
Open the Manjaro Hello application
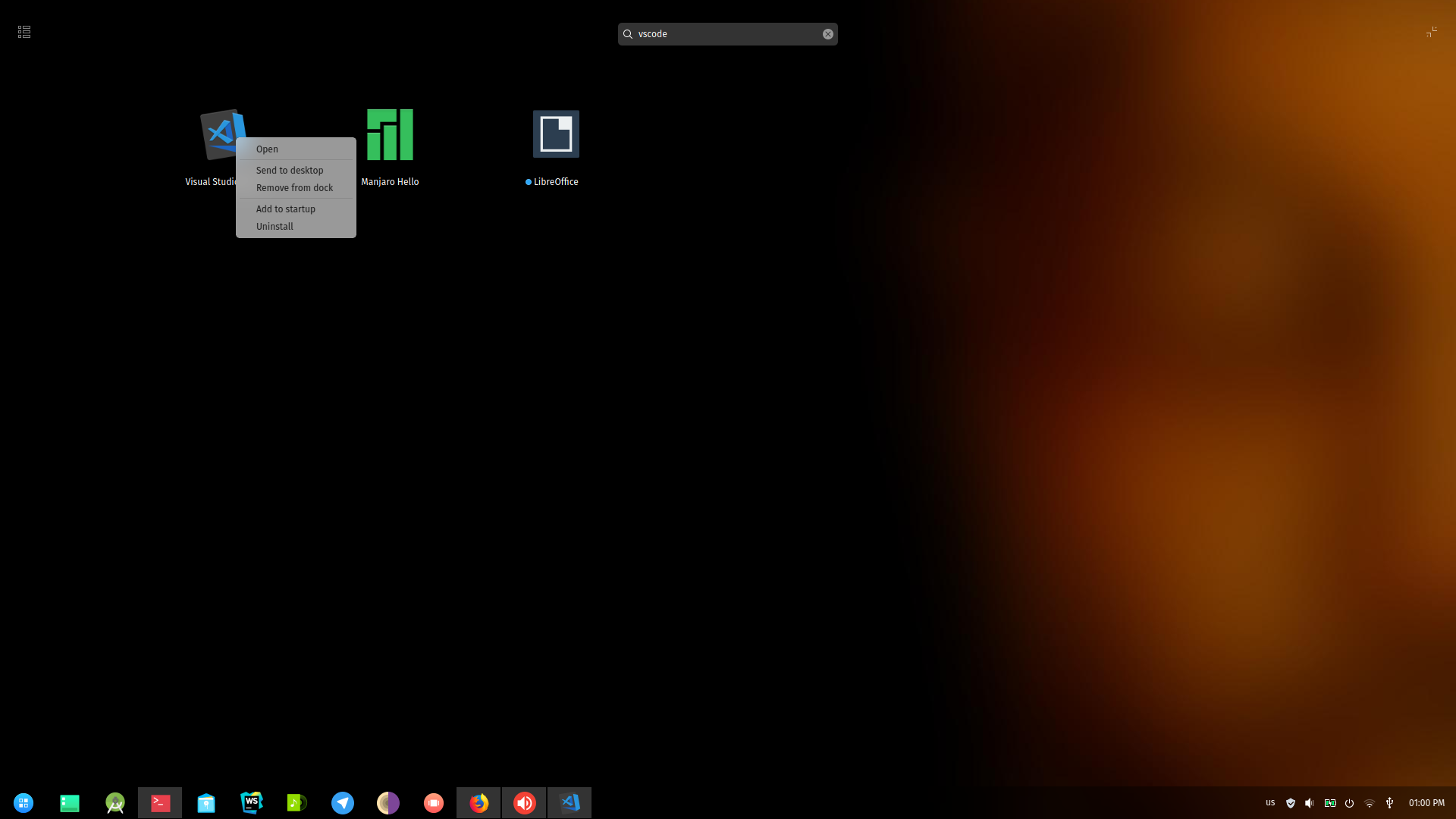point(390,134)
